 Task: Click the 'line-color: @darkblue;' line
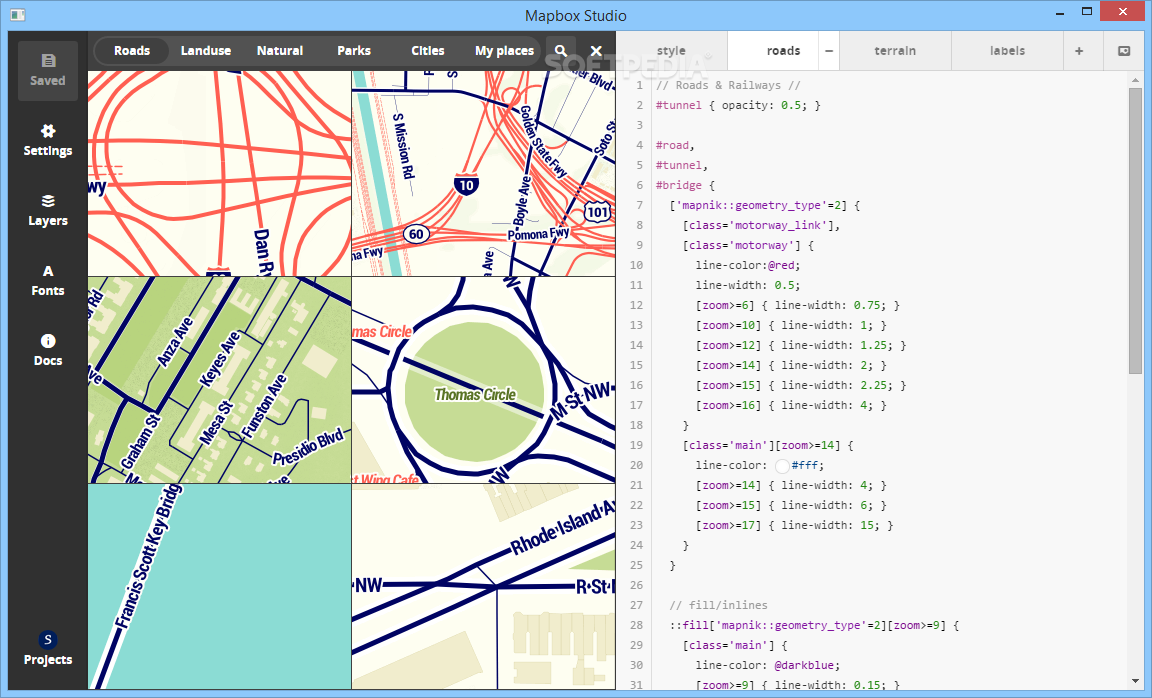coord(768,666)
